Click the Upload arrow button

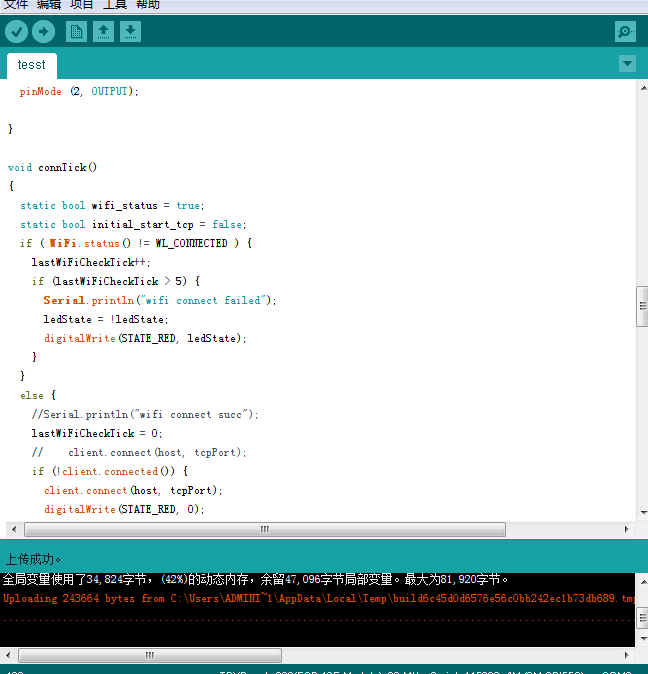click(x=43, y=31)
